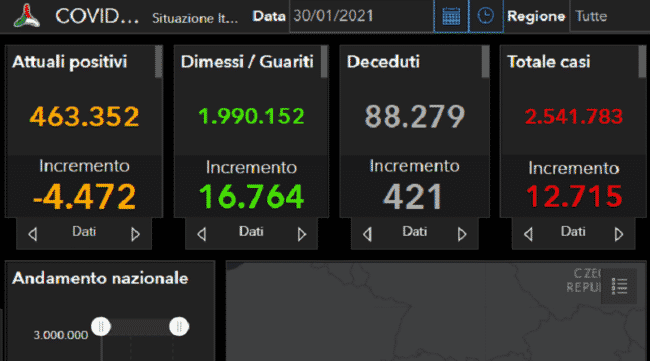
Task: Previous arrow under Attuali positivi card
Action: pyautogui.click(x=33, y=234)
